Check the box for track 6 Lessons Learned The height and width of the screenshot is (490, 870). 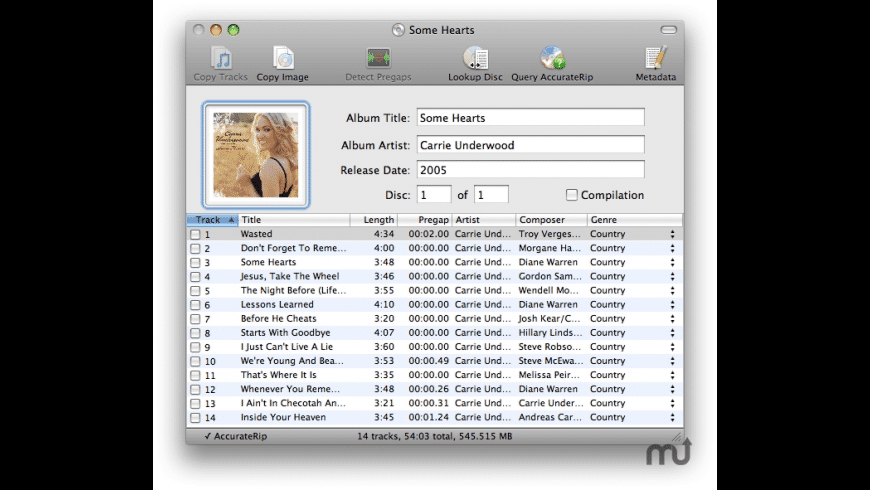195,305
